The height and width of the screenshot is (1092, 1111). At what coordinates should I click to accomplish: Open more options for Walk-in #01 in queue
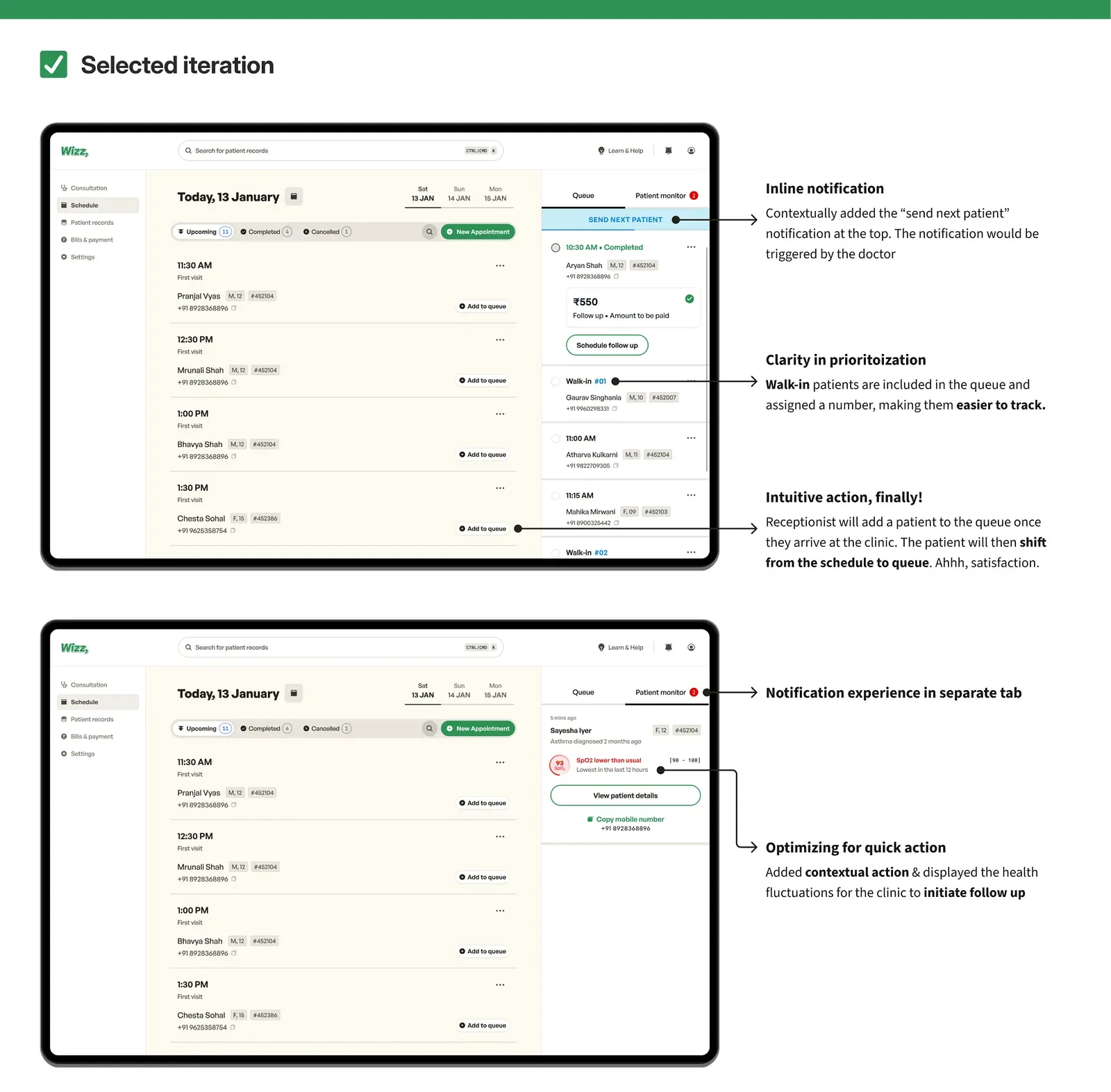coord(691,381)
